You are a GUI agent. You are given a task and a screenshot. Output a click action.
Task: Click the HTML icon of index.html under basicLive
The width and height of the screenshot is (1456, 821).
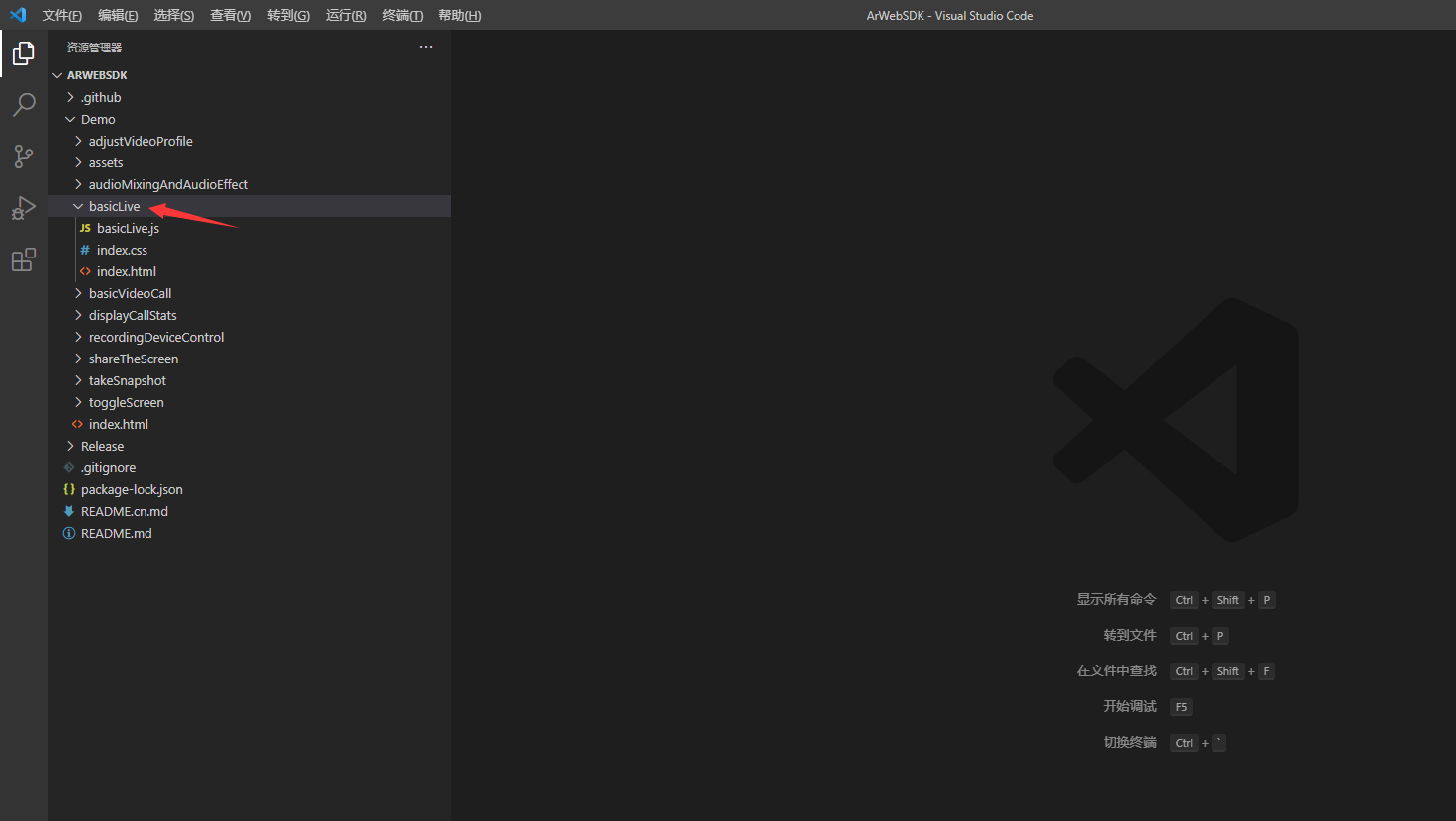[85, 271]
